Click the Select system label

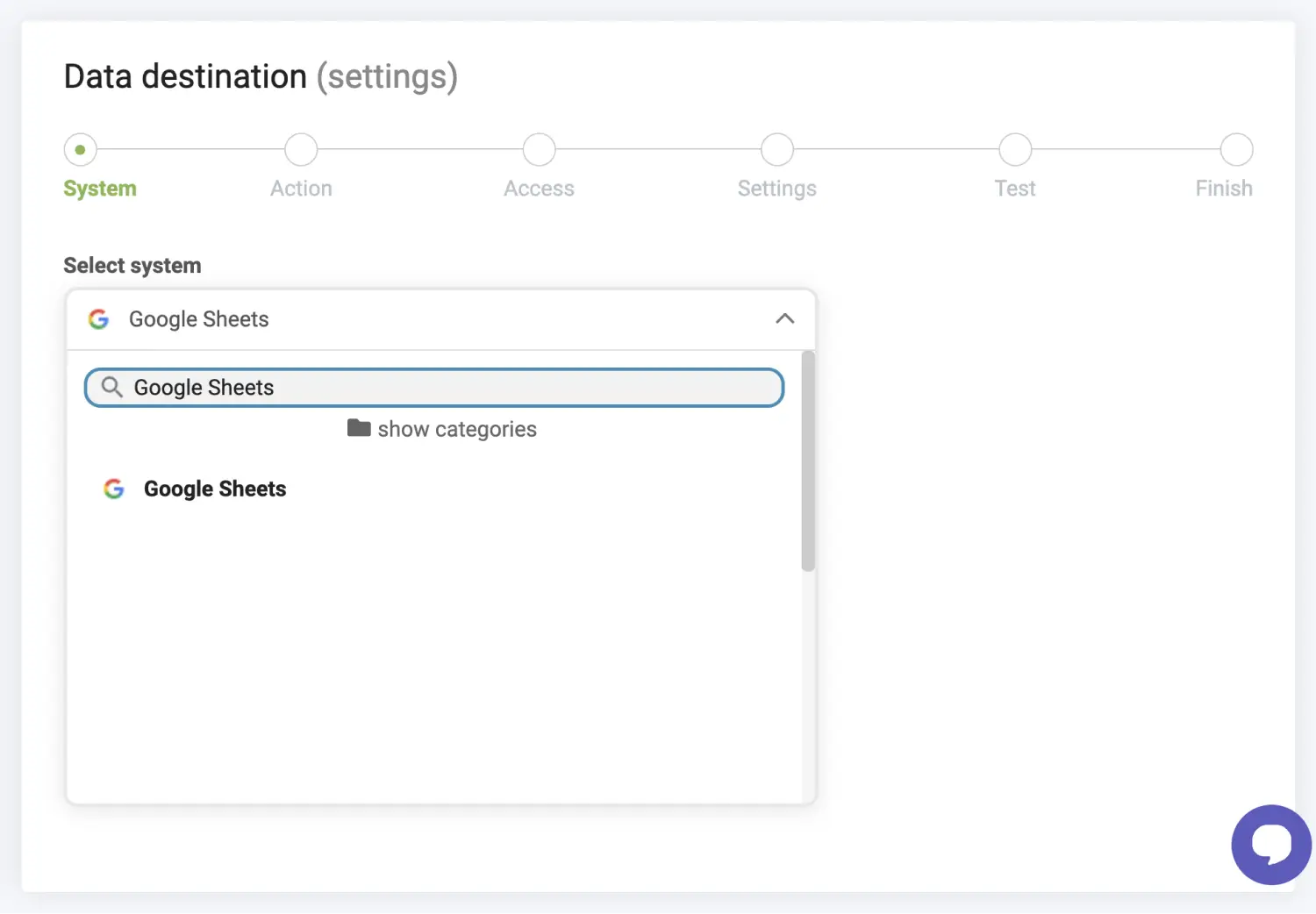click(132, 266)
